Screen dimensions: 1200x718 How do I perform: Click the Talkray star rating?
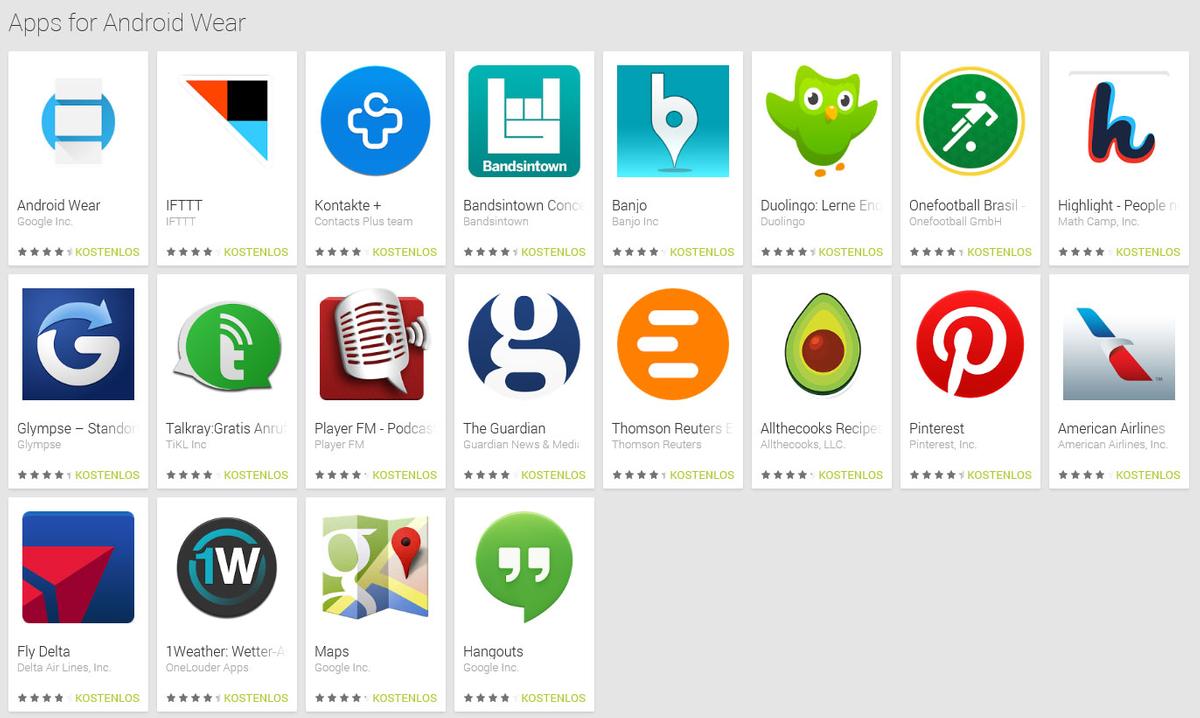coord(191,475)
